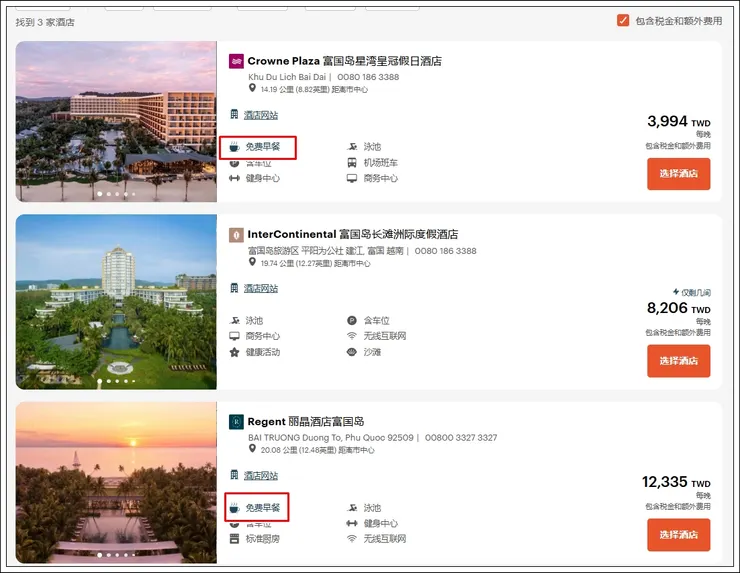
Task: Click the business center icon in InterContinental
Action: pyautogui.click(x=234, y=336)
